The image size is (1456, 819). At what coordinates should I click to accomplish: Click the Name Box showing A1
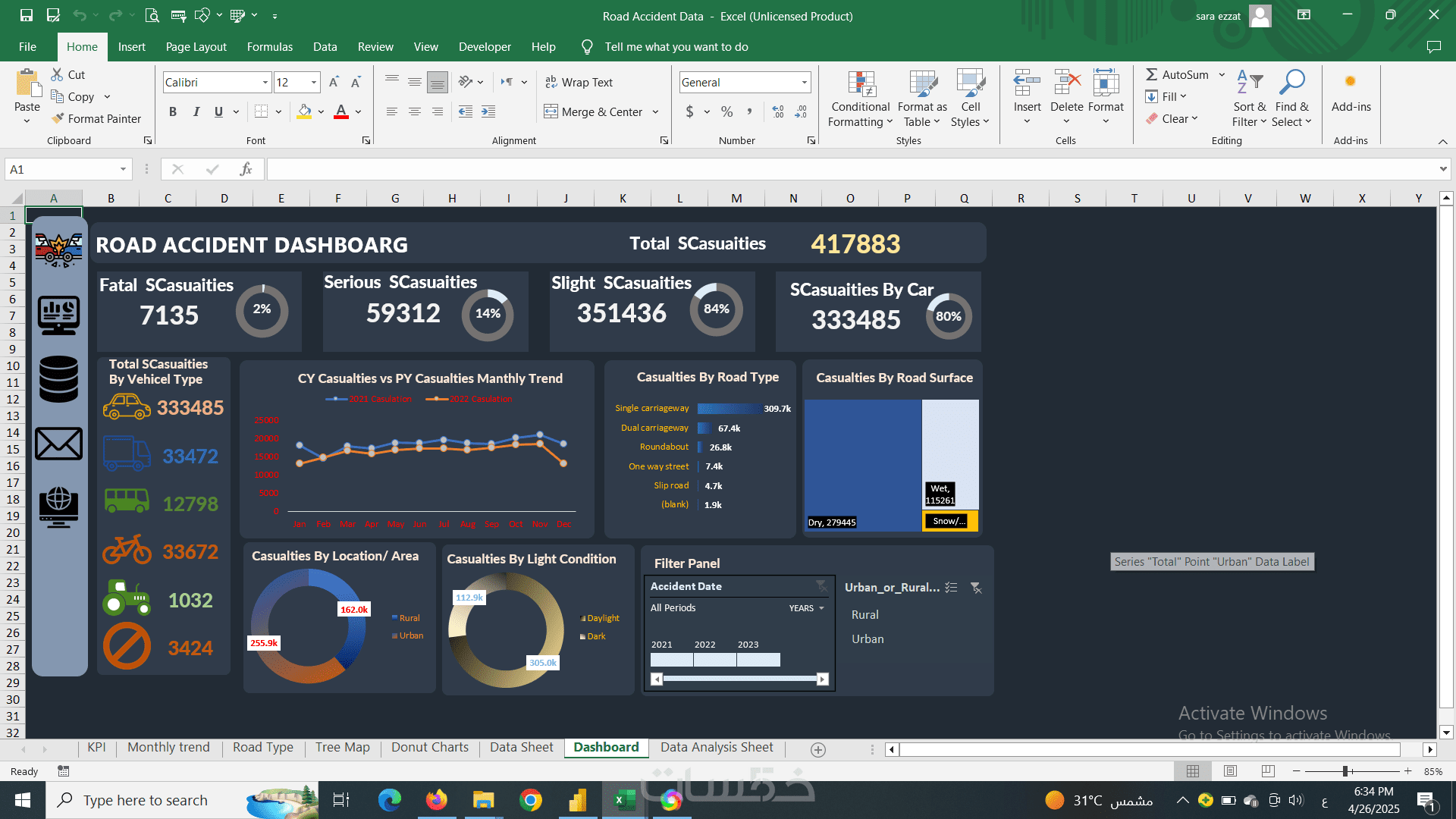(x=62, y=169)
